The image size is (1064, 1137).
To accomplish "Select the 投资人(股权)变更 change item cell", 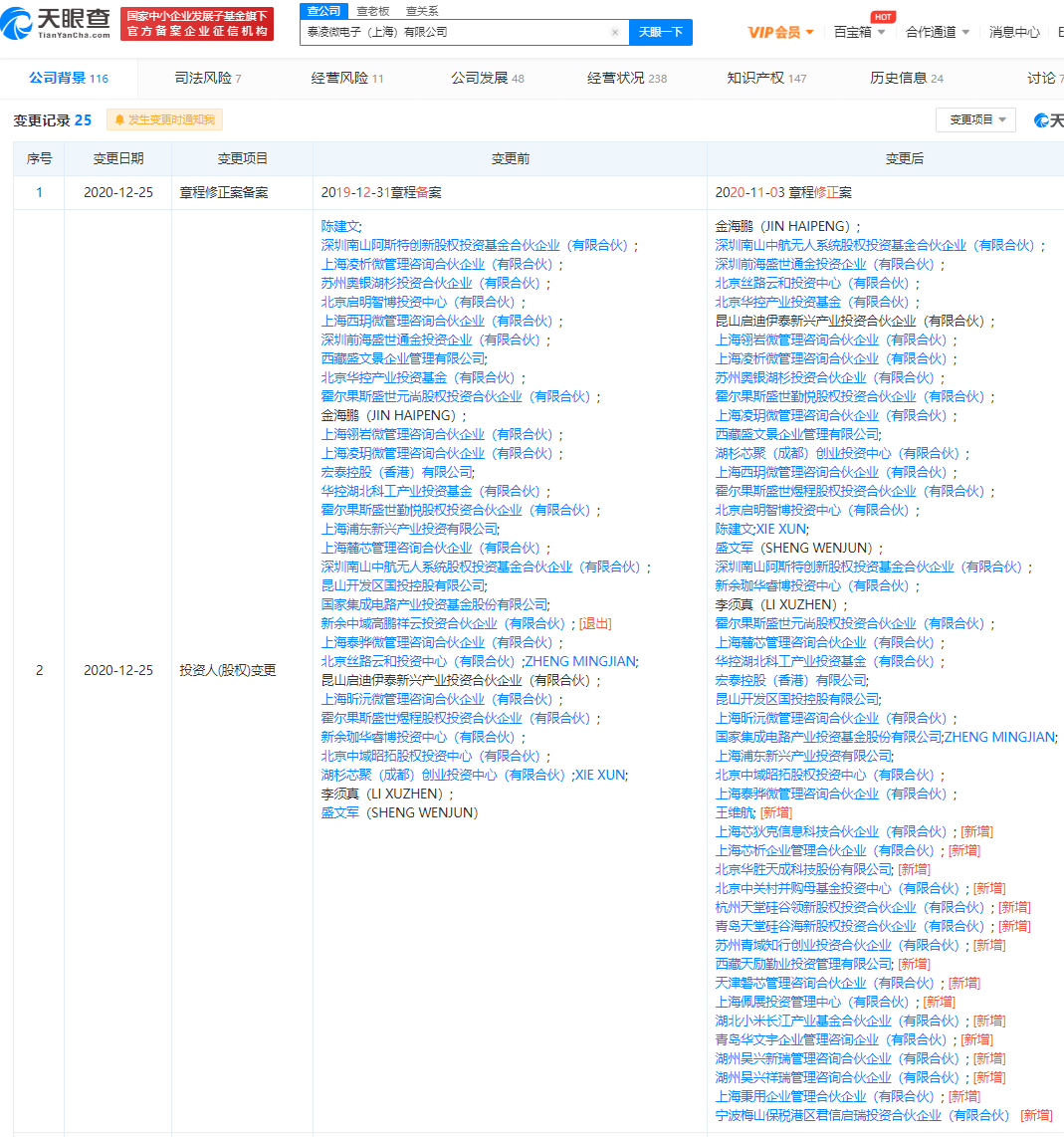I will pos(242,671).
